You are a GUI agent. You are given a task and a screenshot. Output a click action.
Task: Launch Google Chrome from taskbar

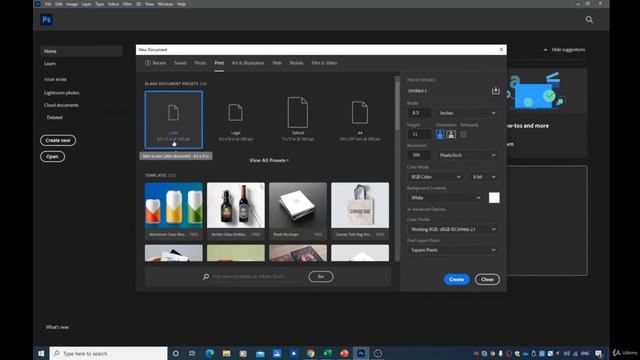[x=311, y=353]
